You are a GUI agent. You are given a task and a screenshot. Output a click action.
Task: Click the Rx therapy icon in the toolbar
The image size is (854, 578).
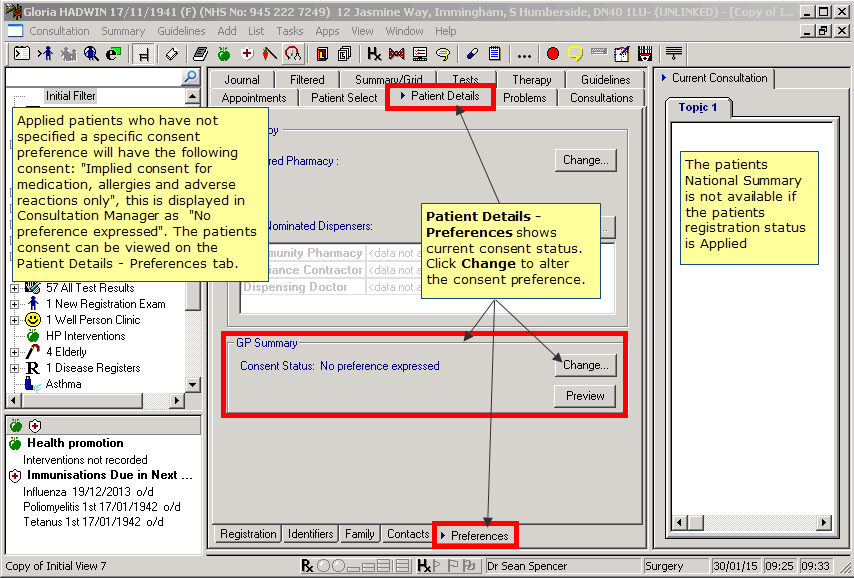[373, 54]
